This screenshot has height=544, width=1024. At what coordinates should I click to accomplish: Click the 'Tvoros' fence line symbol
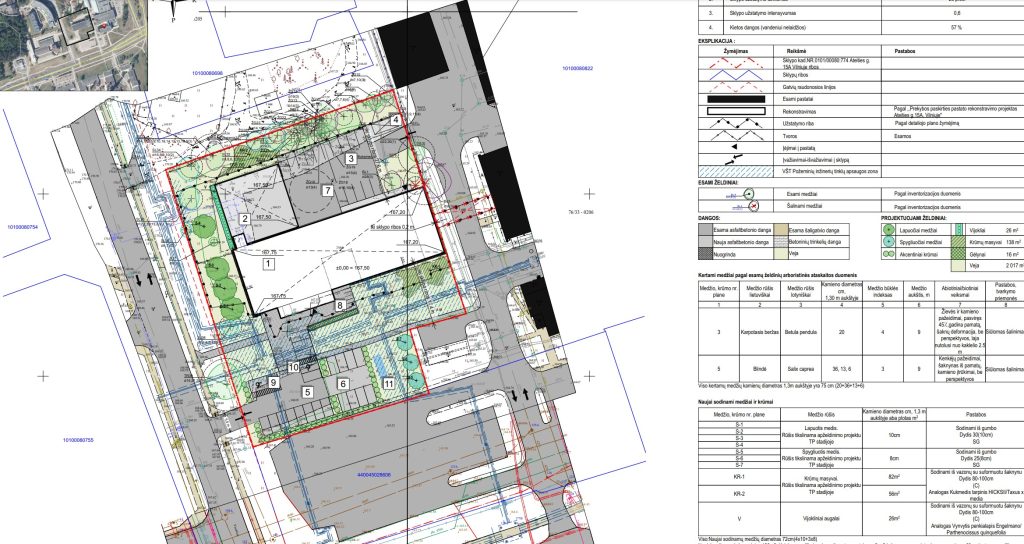[736, 136]
